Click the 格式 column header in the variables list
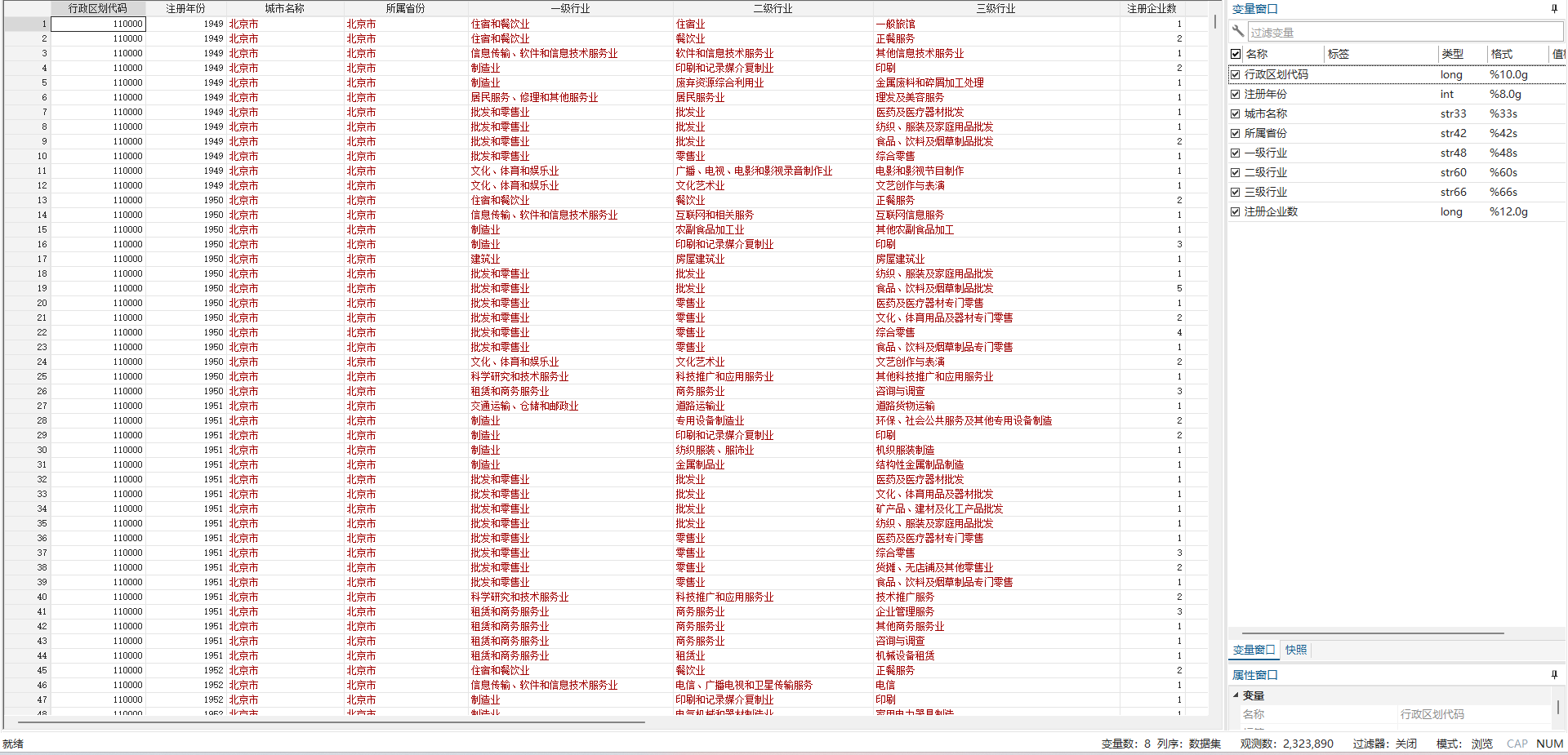Screen dimensions: 1568x755 click(1501, 54)
